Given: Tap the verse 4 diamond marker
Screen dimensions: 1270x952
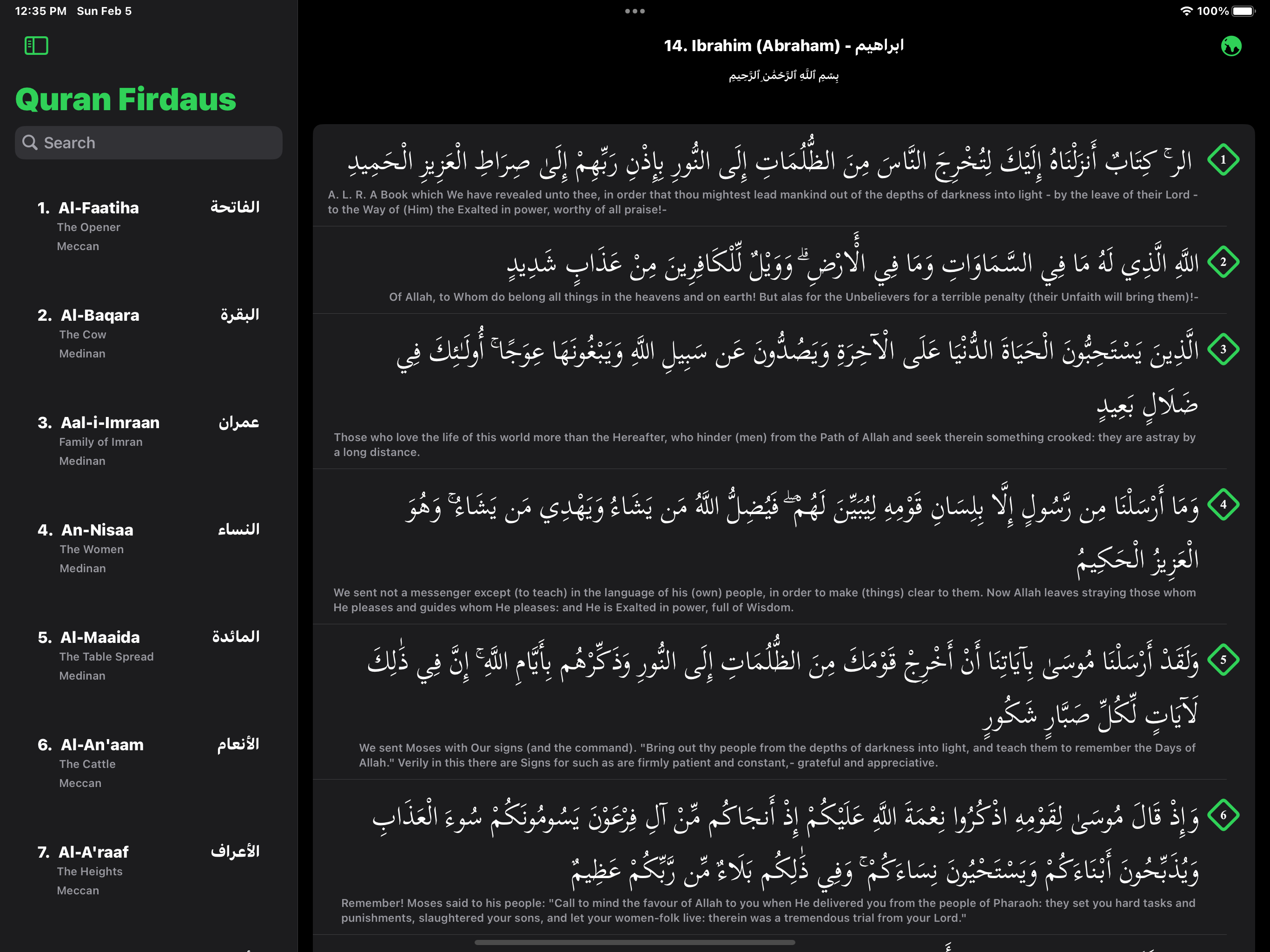Looking at the screenshot, I should [x=1223, y=505].
